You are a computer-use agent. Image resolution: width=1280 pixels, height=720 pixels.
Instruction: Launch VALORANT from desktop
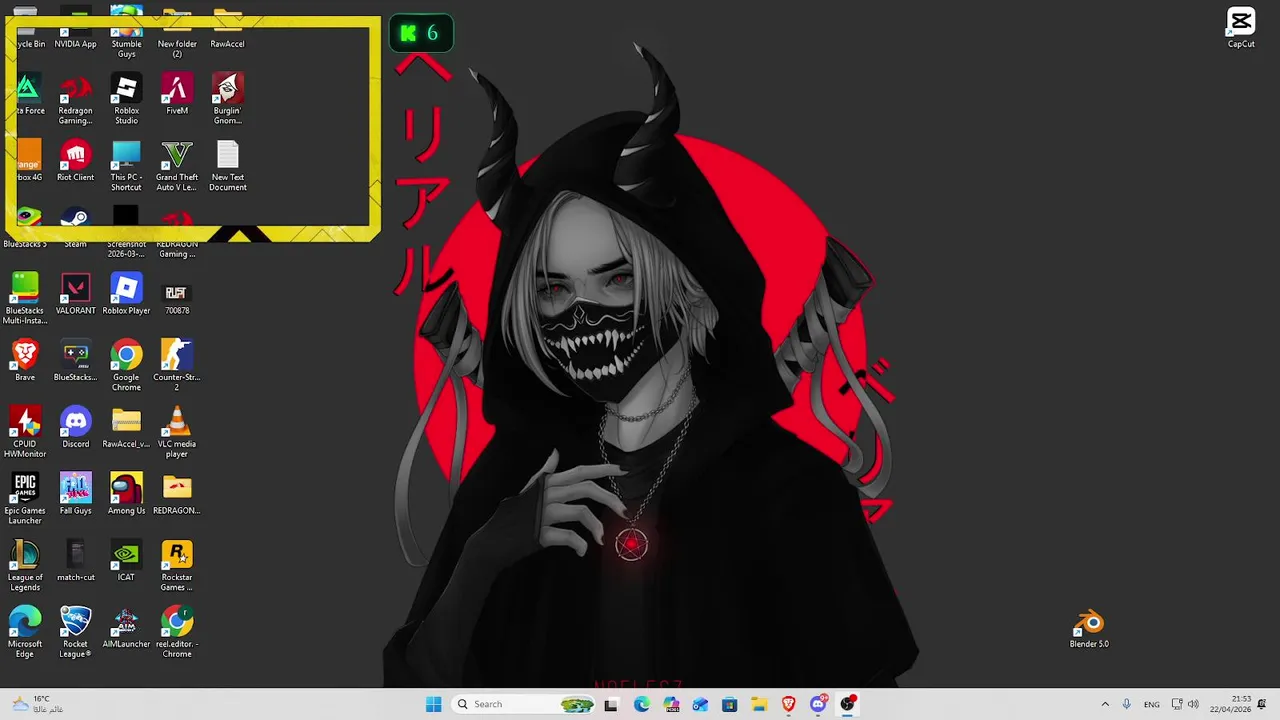pos(76,295)
